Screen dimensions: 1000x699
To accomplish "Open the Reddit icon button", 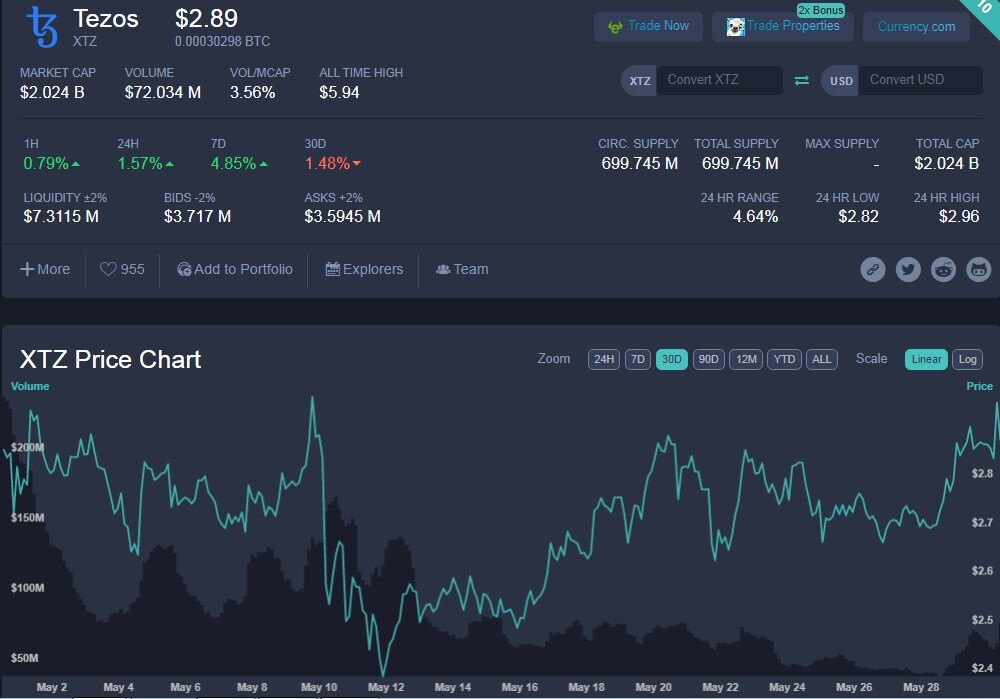I will click(x=943, y=270).
